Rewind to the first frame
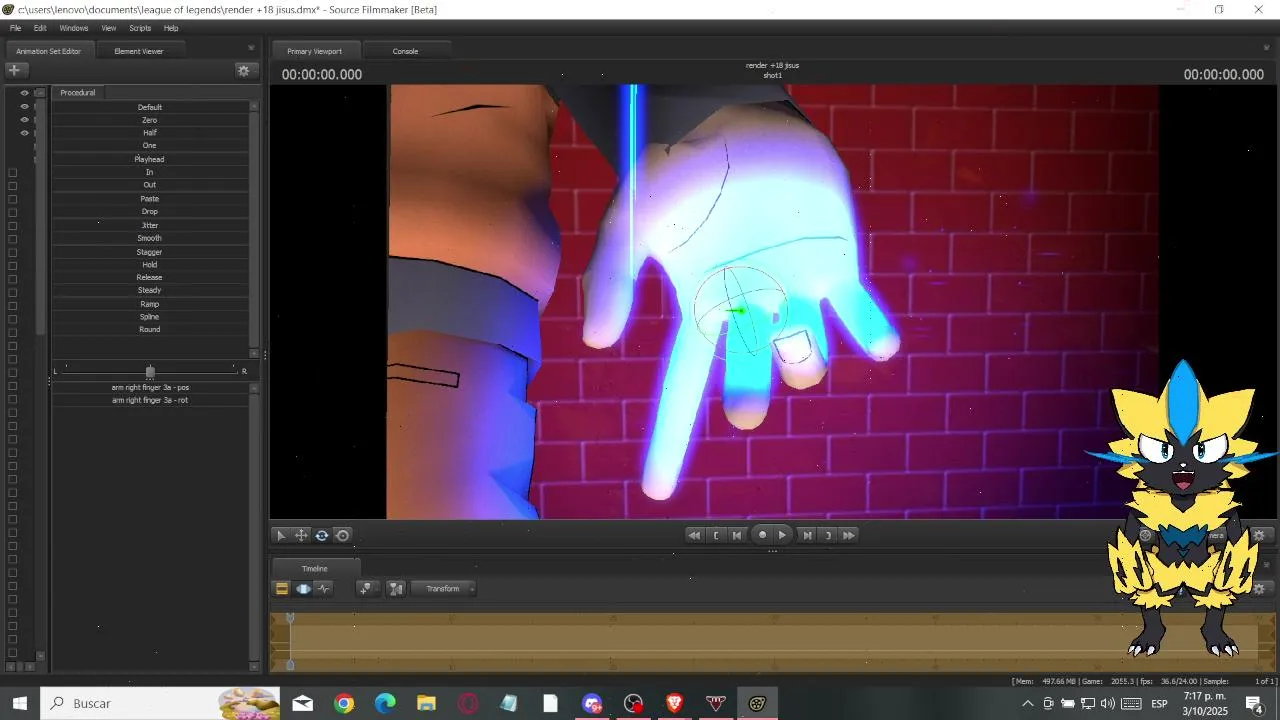 click(694, 535)
